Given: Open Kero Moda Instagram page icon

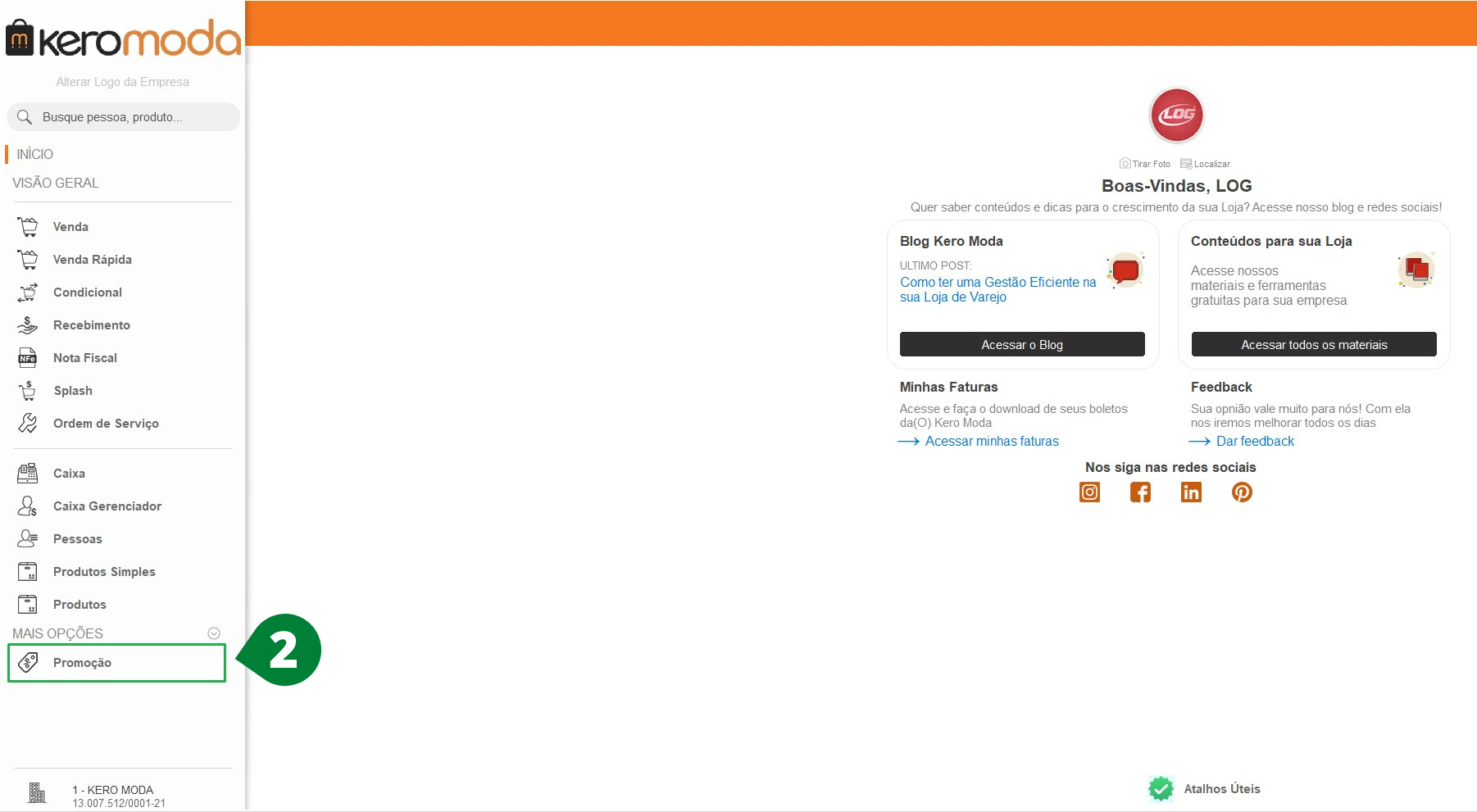Looking at the screenshot, I should (x=1089, y=492).
